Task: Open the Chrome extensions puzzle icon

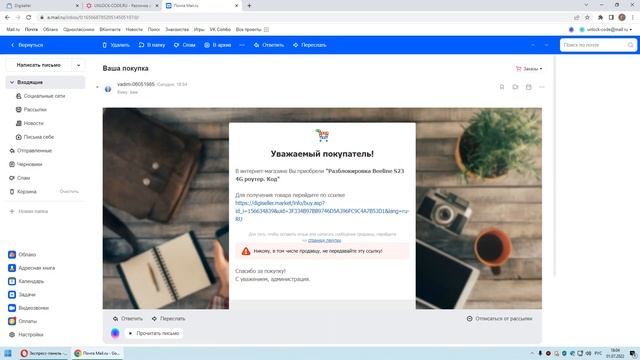Action: click(x=600, y=18)
